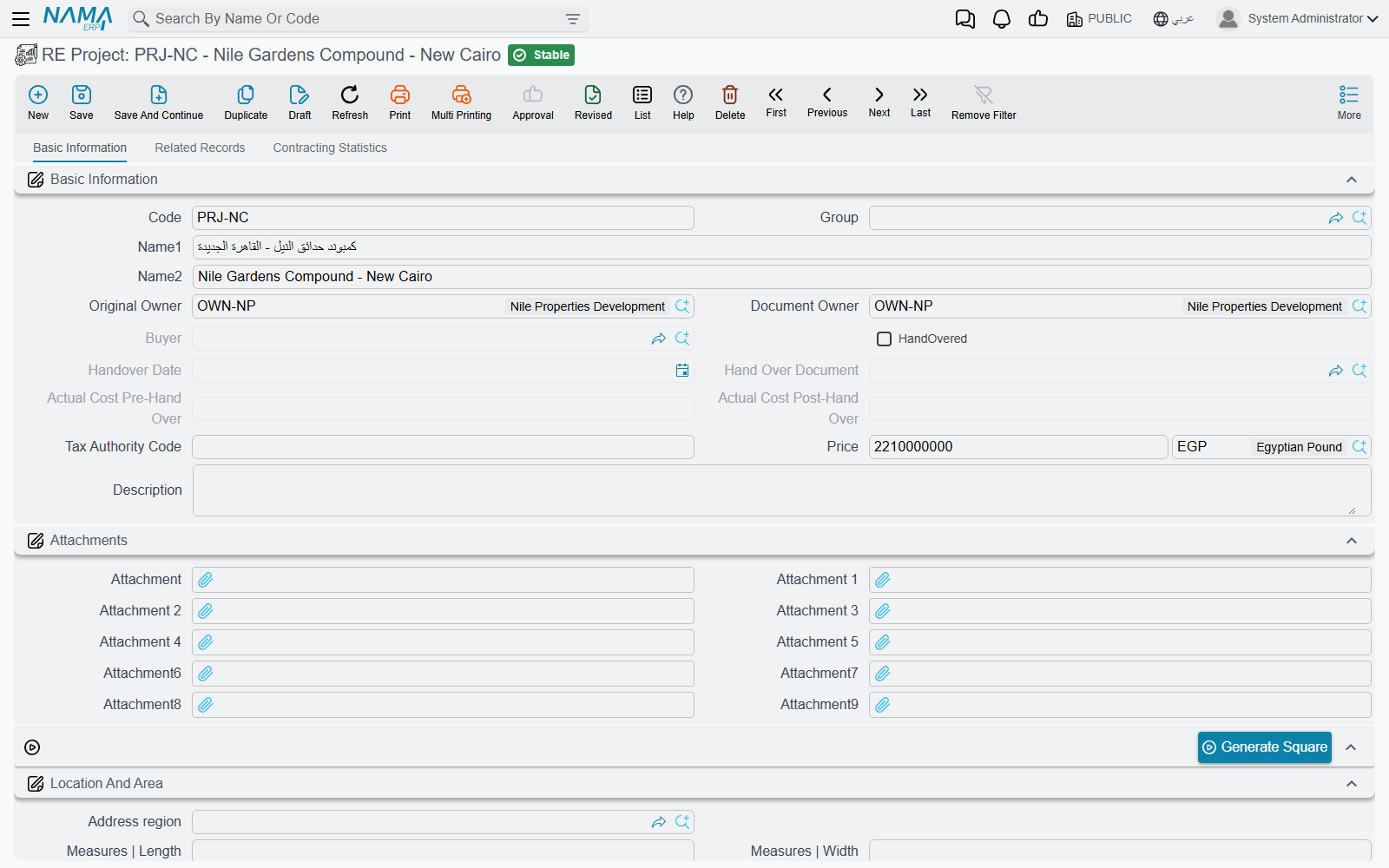Open the List view

[x=642, y=102]
